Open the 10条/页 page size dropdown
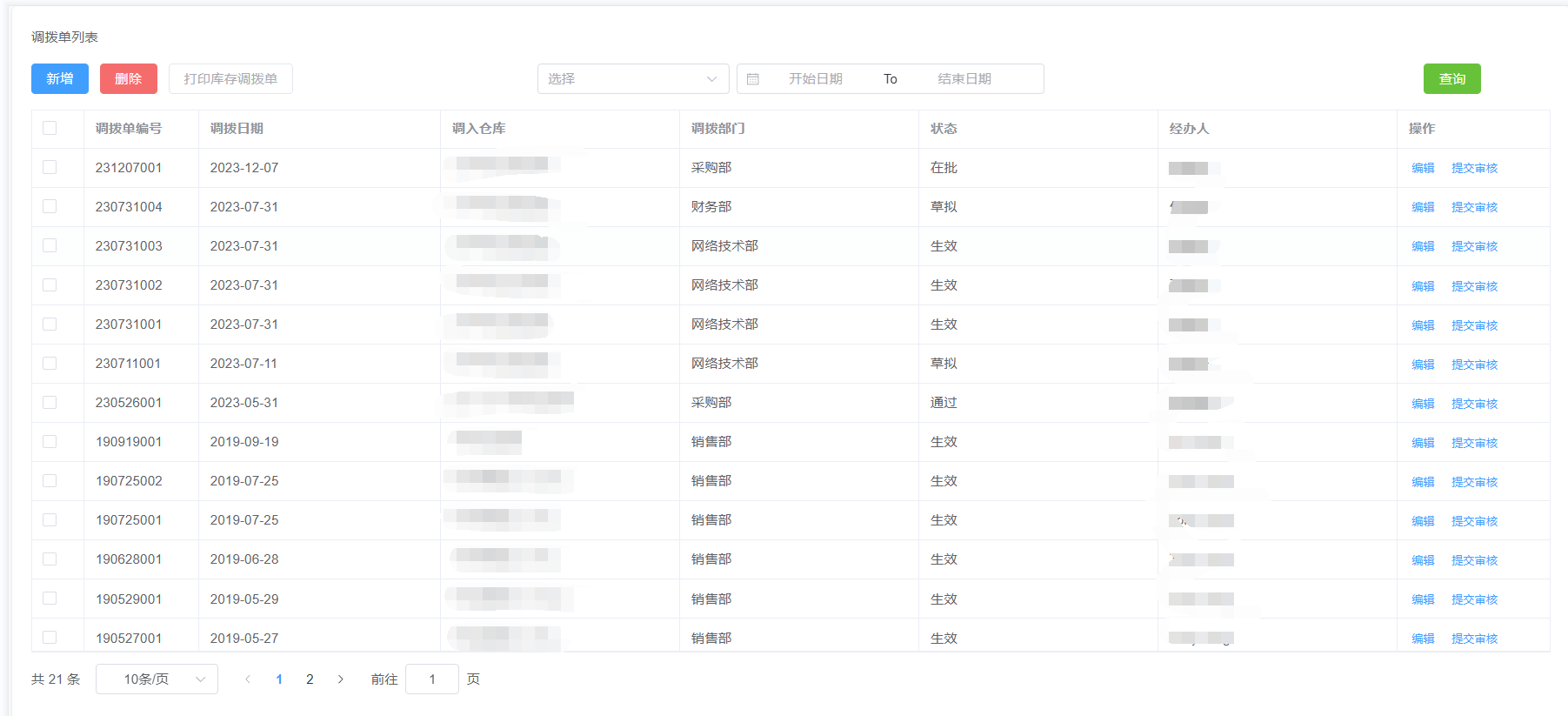The width and height of the screenshot is (1568, 716). [x=157, y=679]
